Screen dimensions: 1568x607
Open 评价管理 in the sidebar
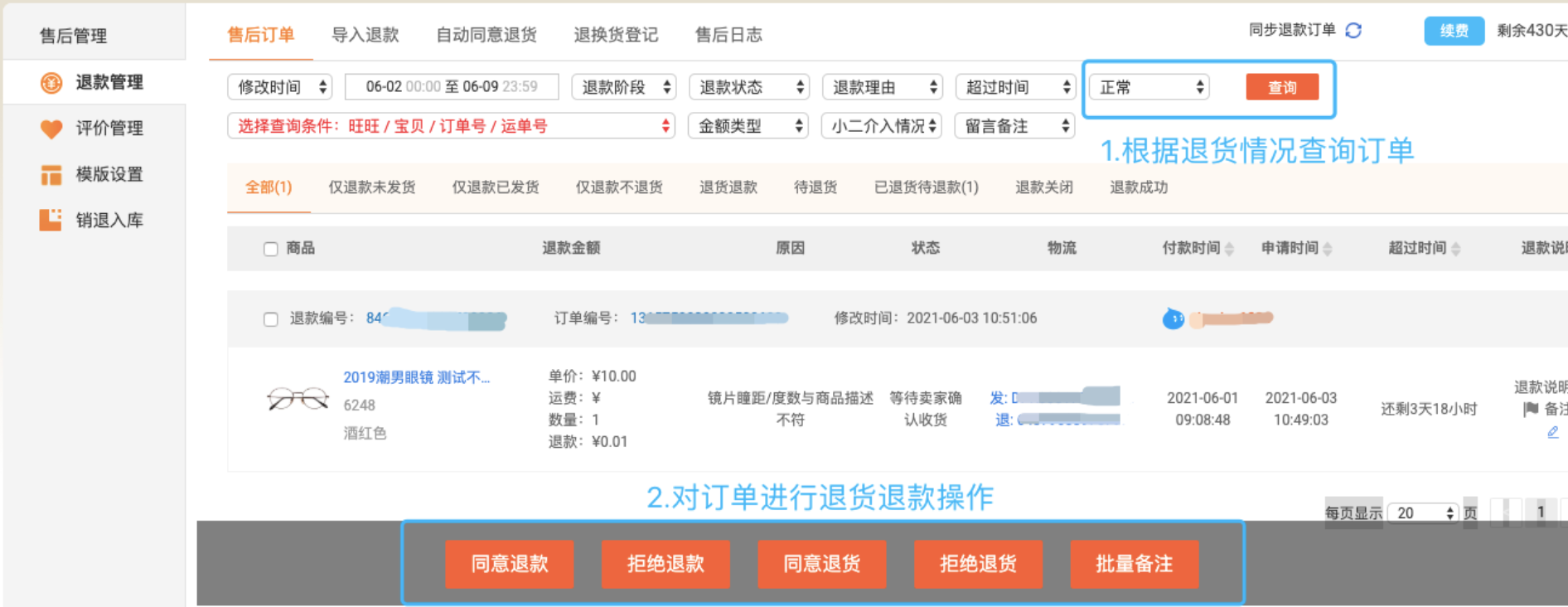tap(109, 129)
